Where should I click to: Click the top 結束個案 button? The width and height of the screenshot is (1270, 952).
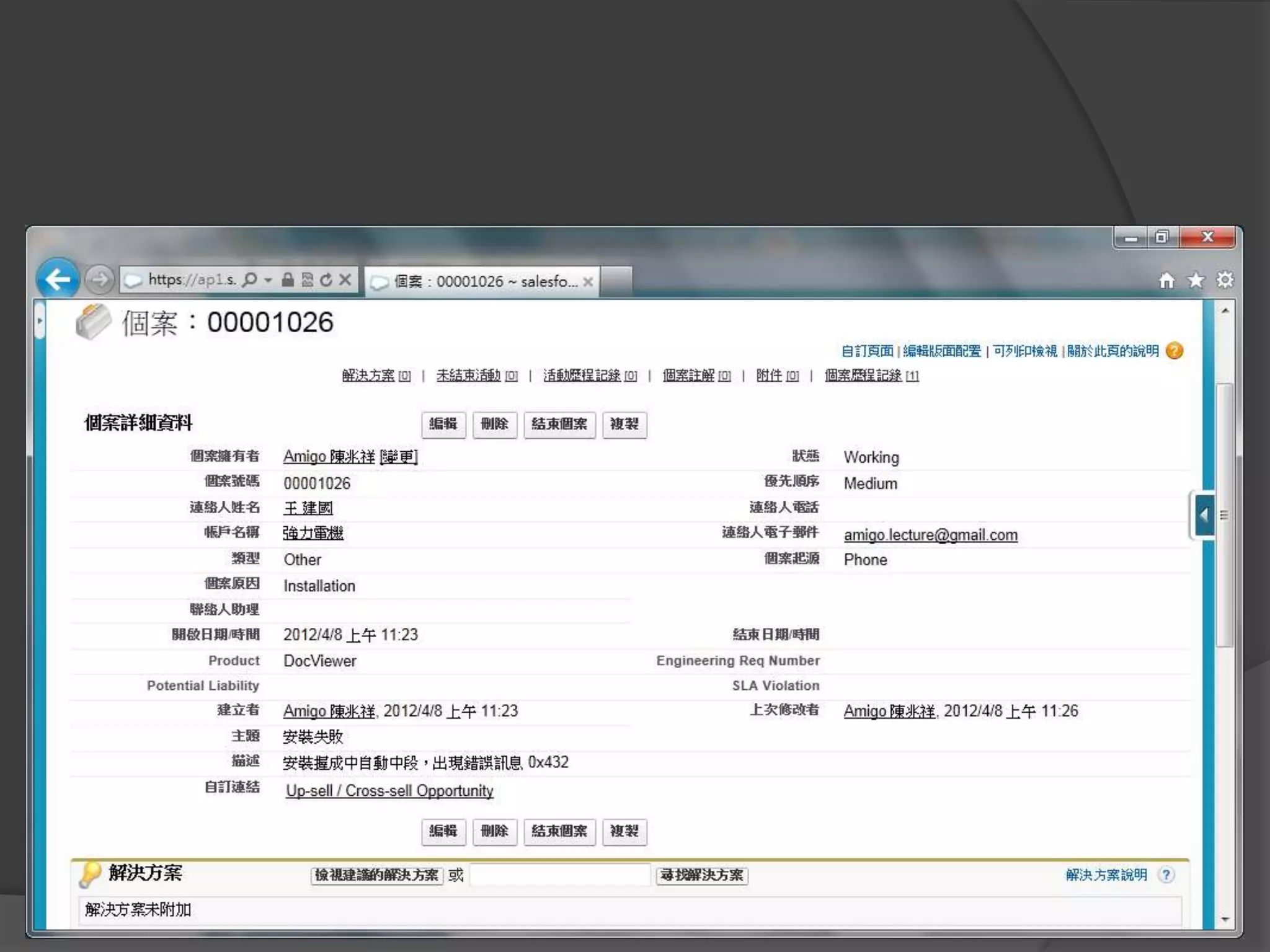[559, 425]
